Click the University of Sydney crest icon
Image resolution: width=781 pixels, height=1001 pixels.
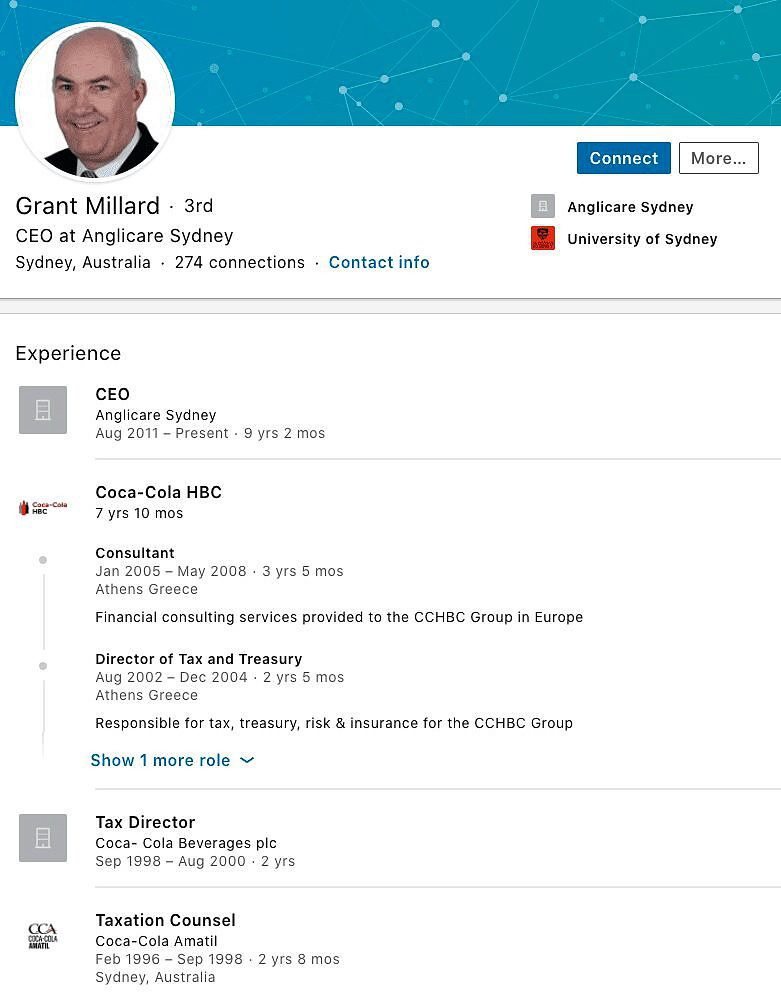coord(542,239)
